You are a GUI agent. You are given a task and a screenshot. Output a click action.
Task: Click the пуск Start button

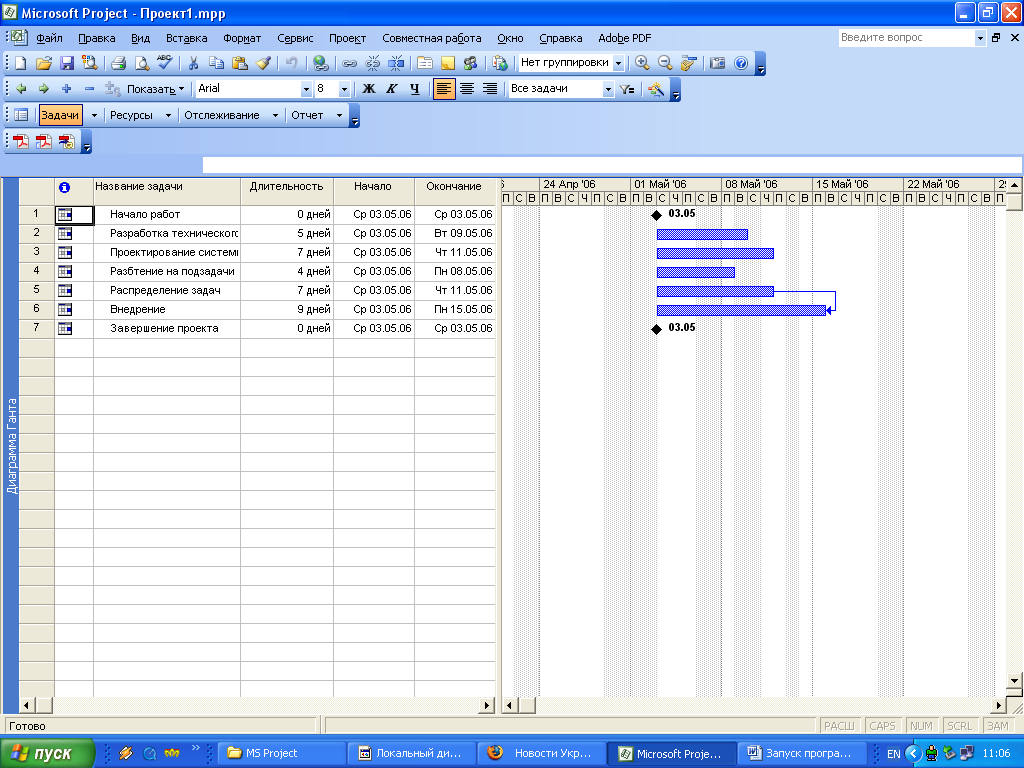[47, 753]
